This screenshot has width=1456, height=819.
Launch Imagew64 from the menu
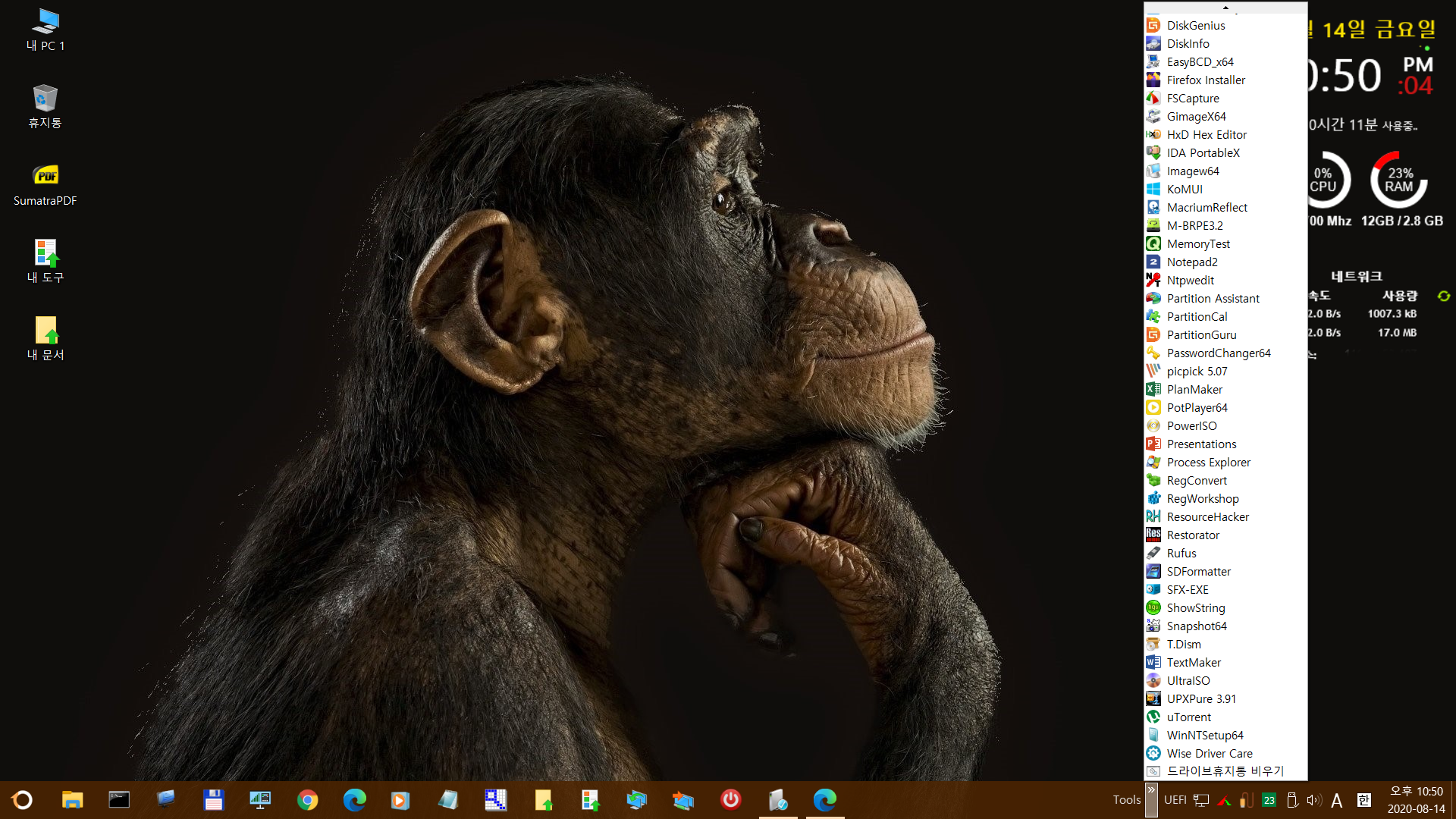coord(1225,171)
